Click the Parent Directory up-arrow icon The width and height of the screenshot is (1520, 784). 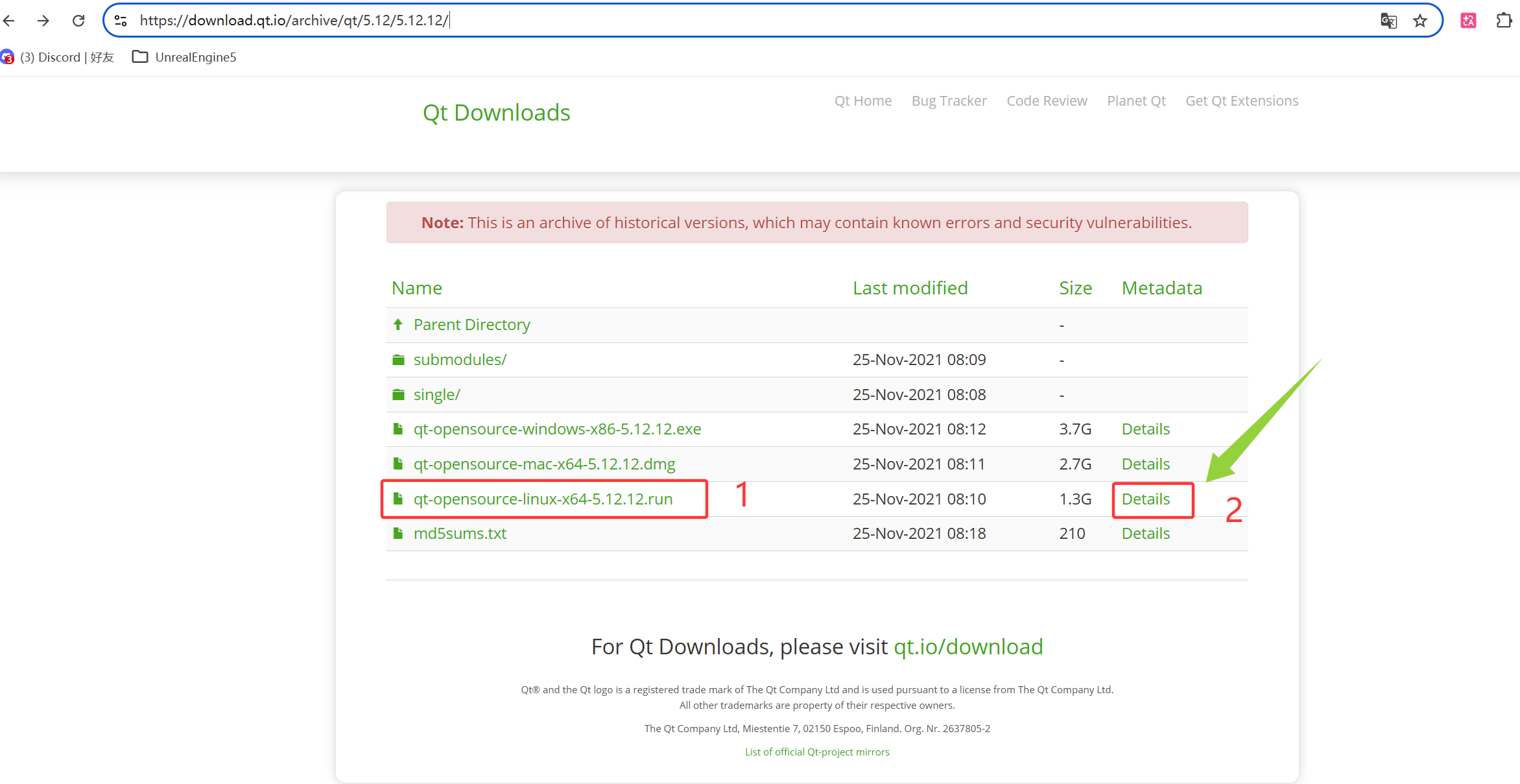point(398,324)
